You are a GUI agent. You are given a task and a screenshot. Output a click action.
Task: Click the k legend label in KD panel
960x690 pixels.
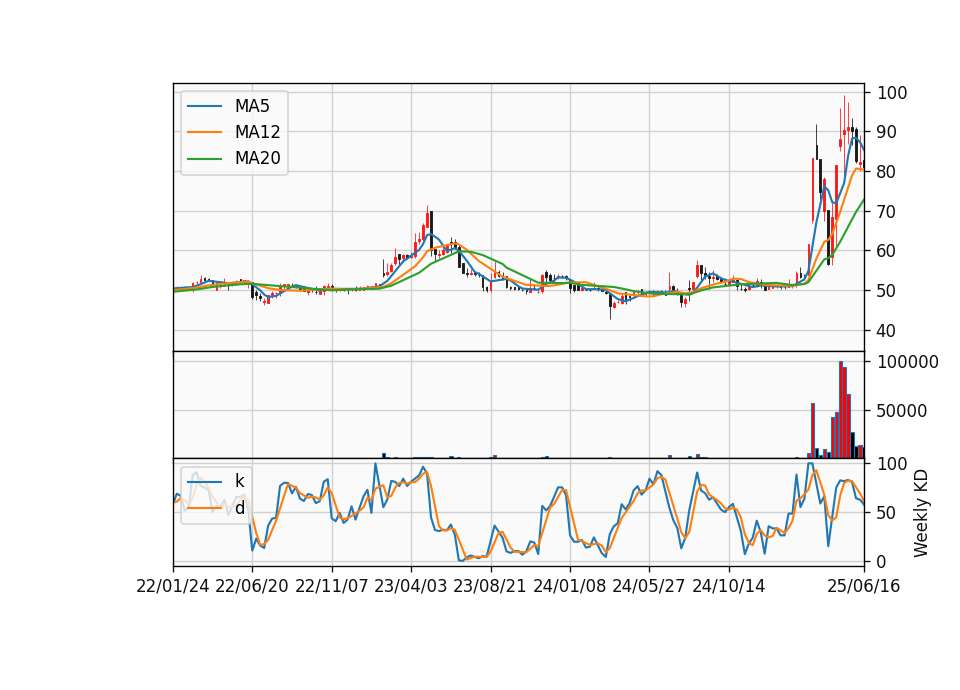point(239,481)
